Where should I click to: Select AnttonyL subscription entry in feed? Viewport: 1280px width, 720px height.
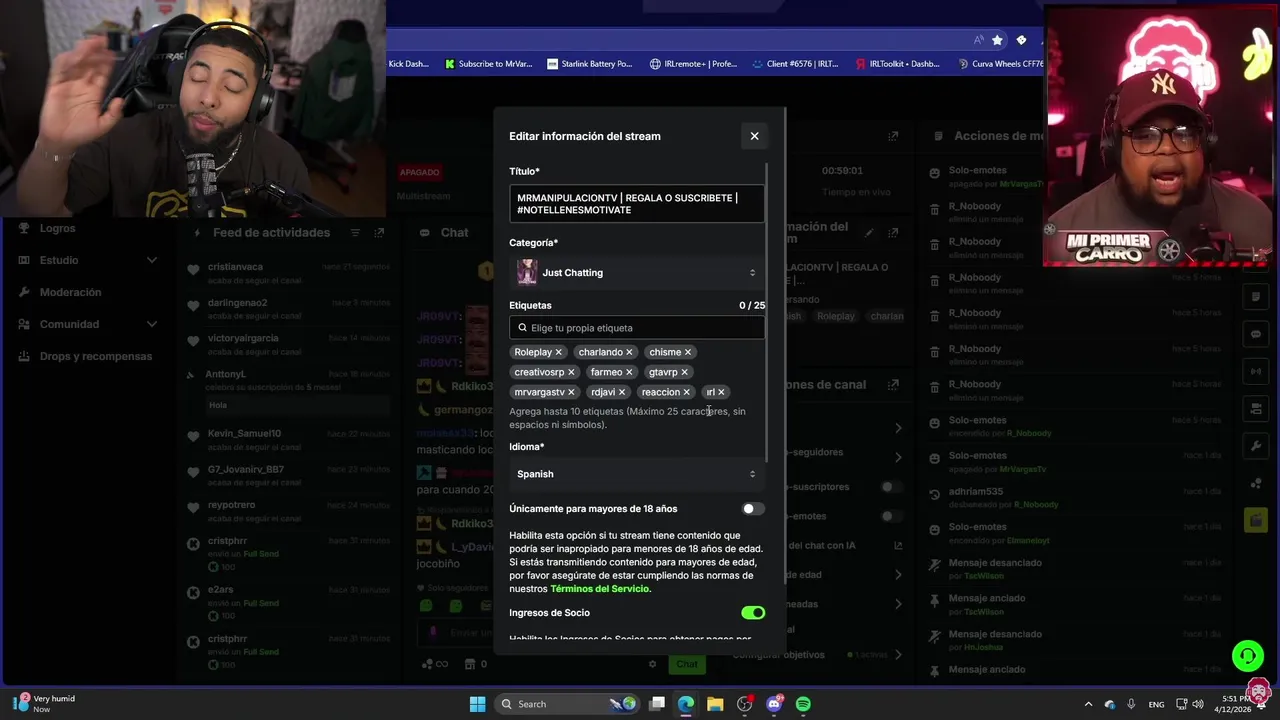288,389
